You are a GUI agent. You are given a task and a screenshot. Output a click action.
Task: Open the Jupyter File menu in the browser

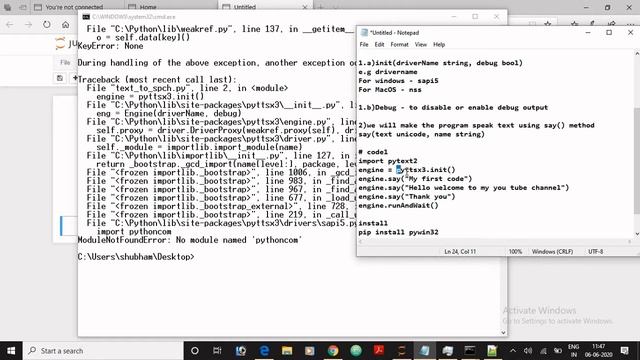click(65, 62)
